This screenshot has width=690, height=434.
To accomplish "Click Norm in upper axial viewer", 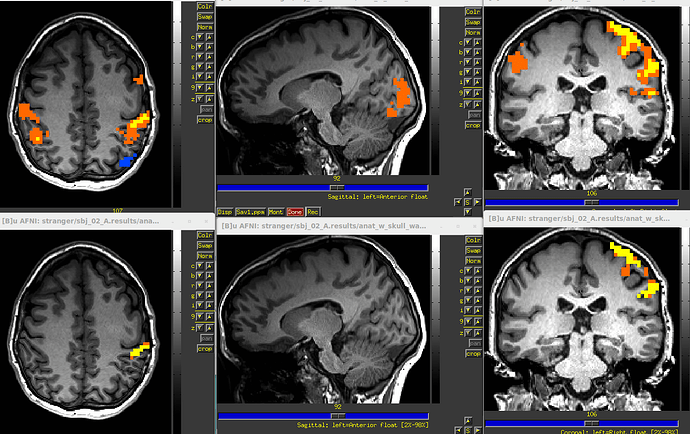I will (x=205, y=27).
